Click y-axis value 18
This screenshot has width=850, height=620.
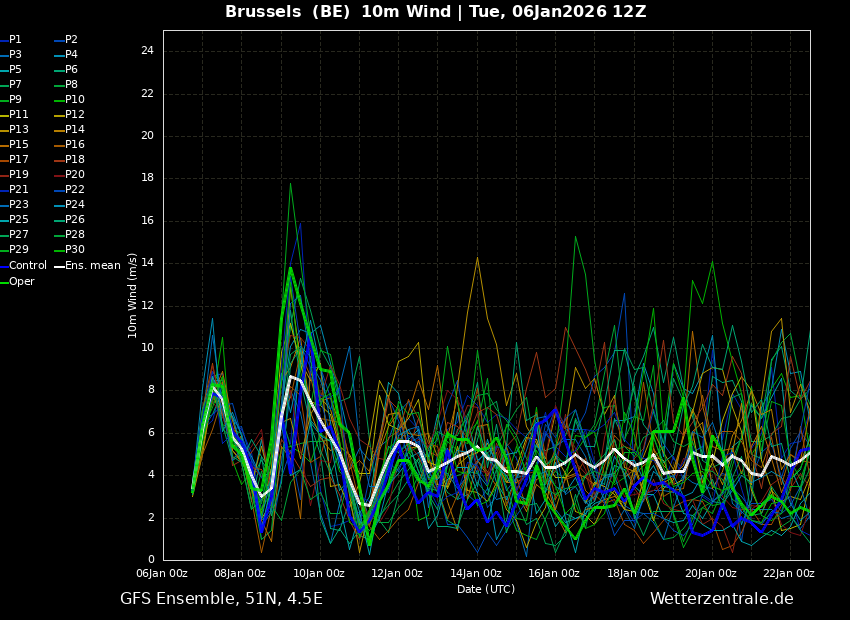147,178
